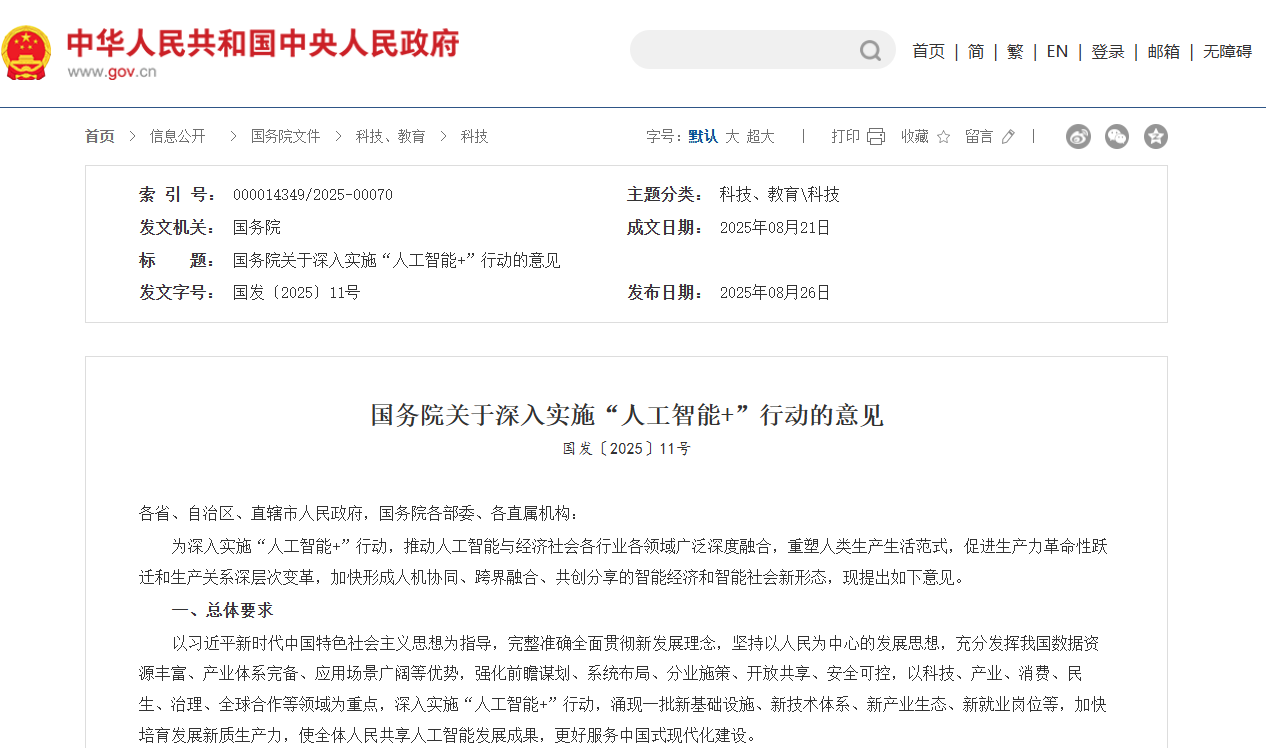Screen dimensions: 1266x748
Task: Open 信息公开 breadcrumb link
Action: click(x=177, y=137)
